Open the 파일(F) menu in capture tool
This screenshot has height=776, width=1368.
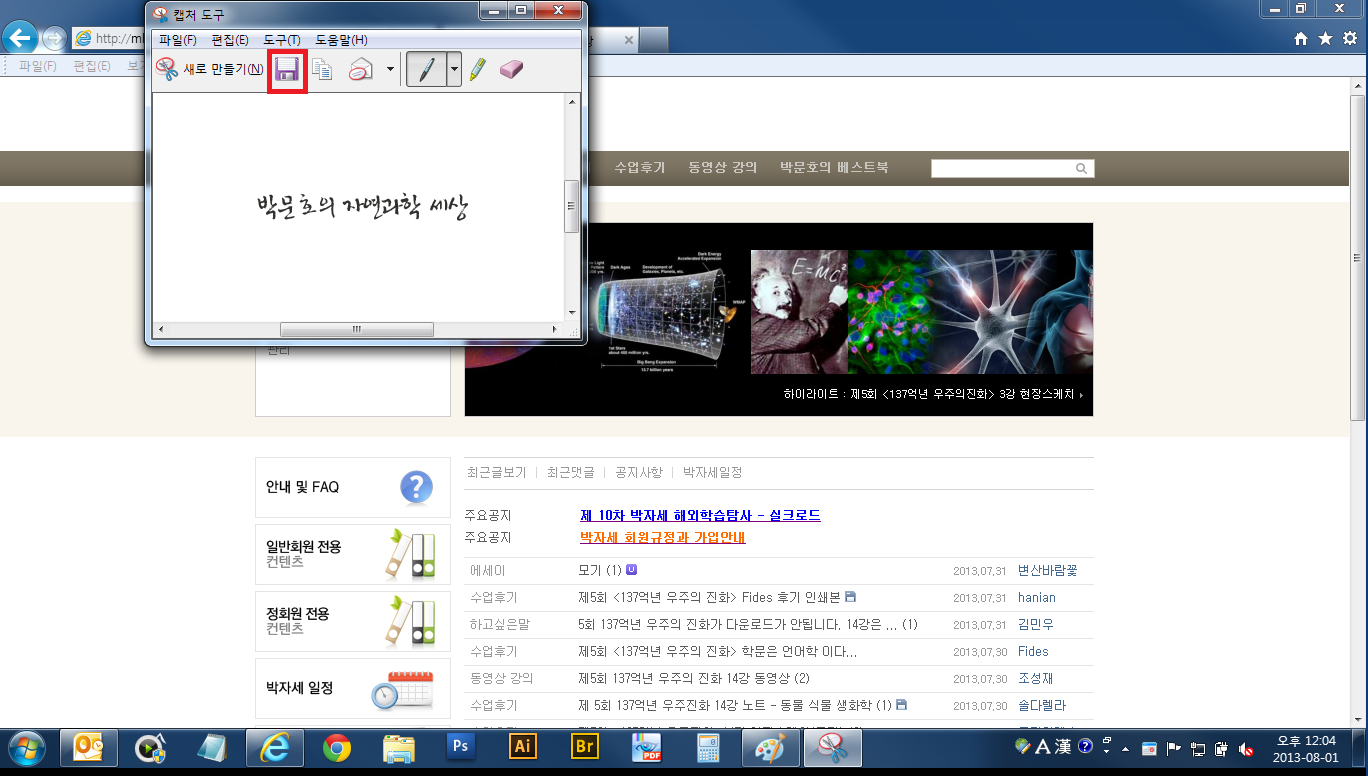pyautogui.click(x=177, y=40)
